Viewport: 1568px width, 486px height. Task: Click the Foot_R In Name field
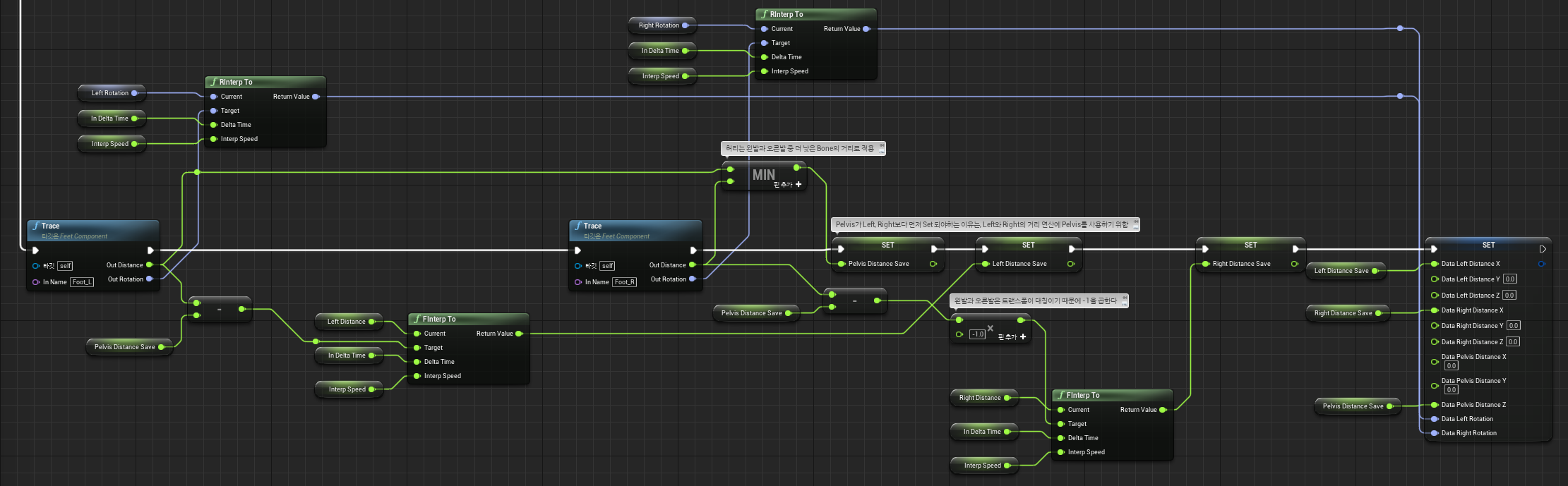coord(625,282)
